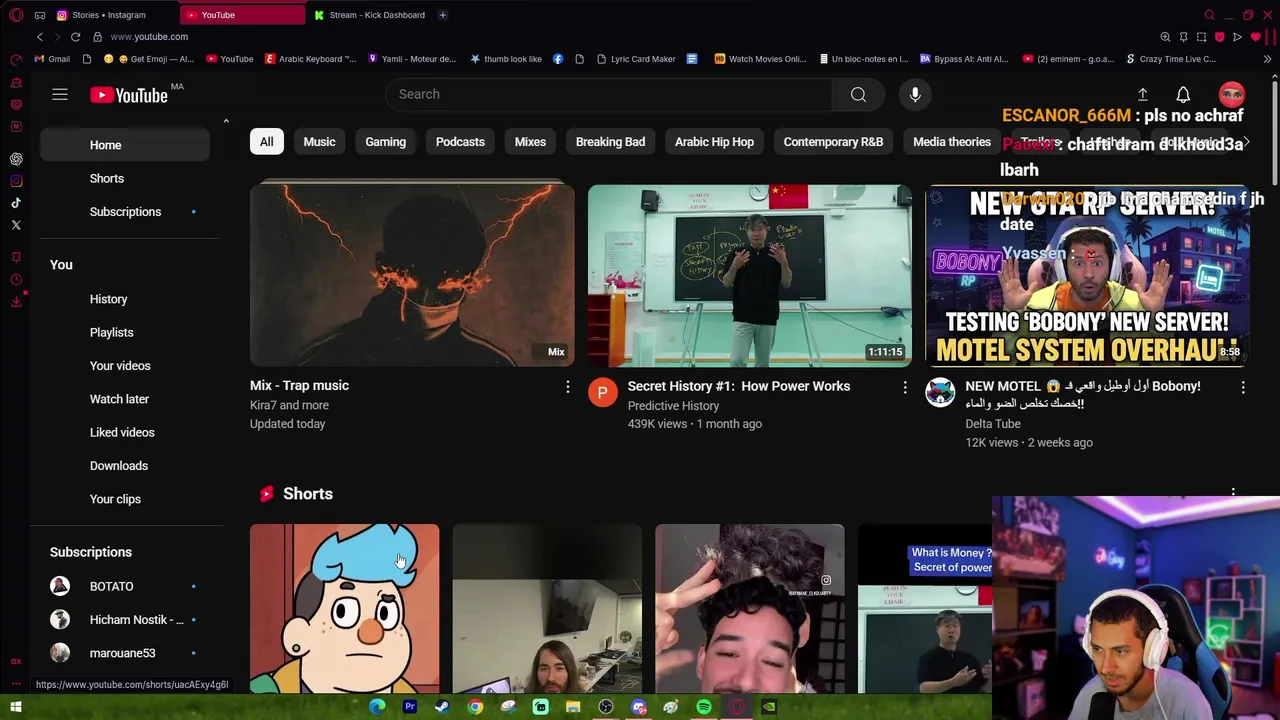
Task: Open File Explorer from the taskbar
Action: pyautogui.click(x=573, y=707)
